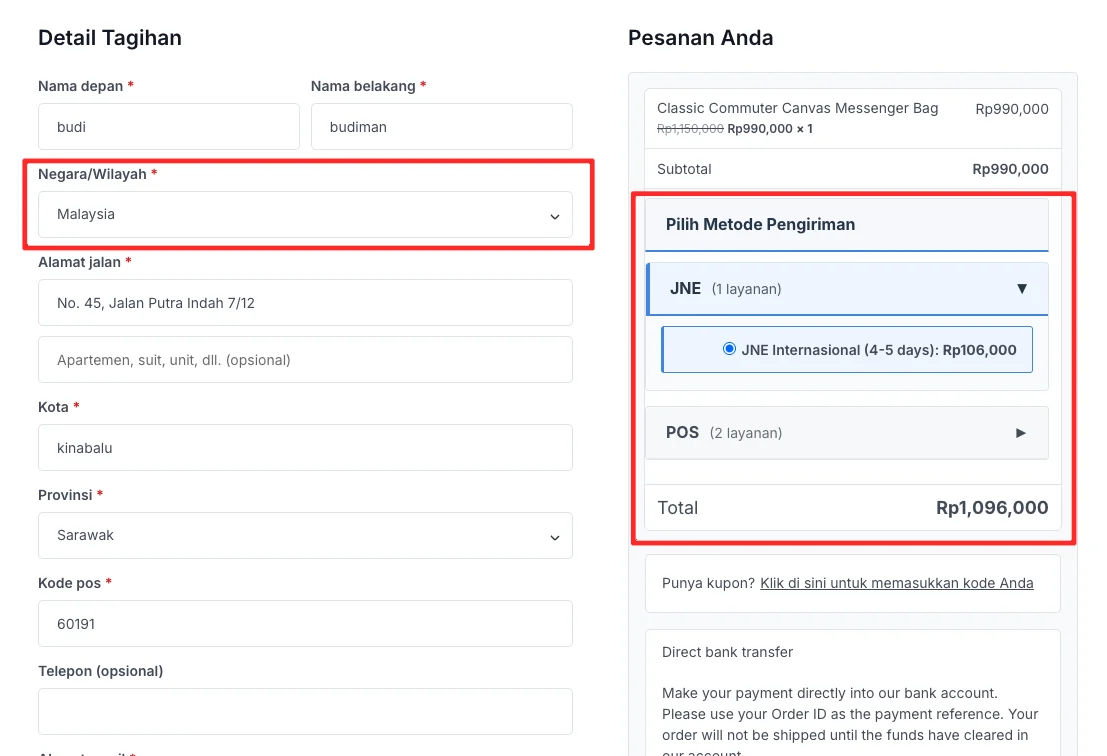Click the POS expand arrow icon
Image resolution: width=1107 pixels, height=756 pixels.
click(1020, 432)
